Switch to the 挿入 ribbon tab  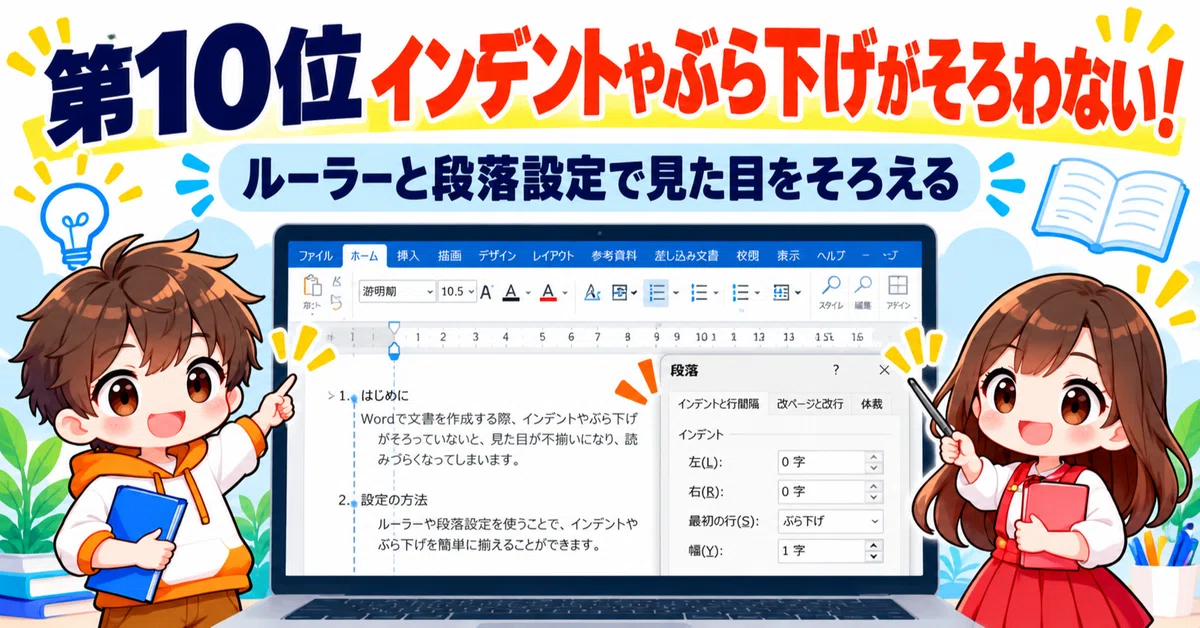coord(408,255)
